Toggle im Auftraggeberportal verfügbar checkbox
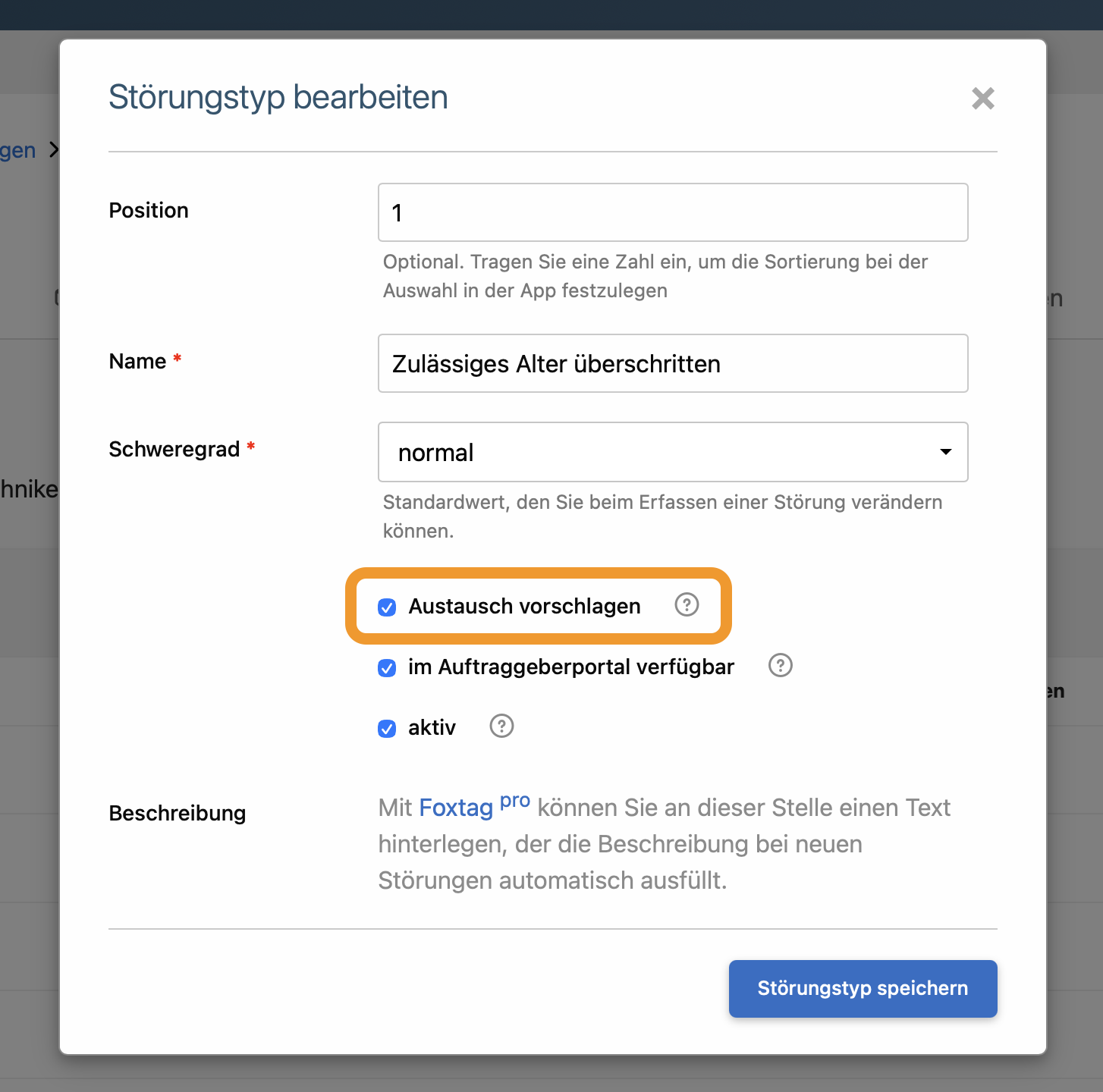 tap(387, 668)
